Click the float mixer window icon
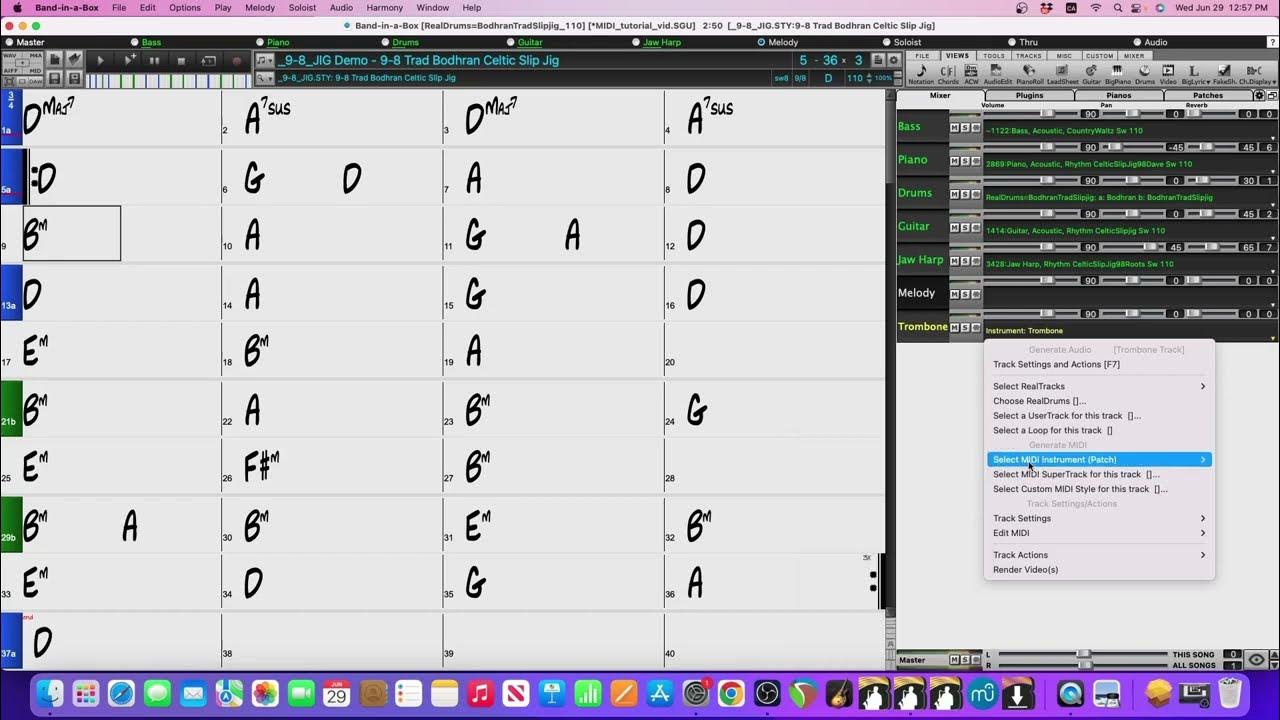Viewport: 1280px width, 720px height. pyautogui.click(x=1272, y=95)
